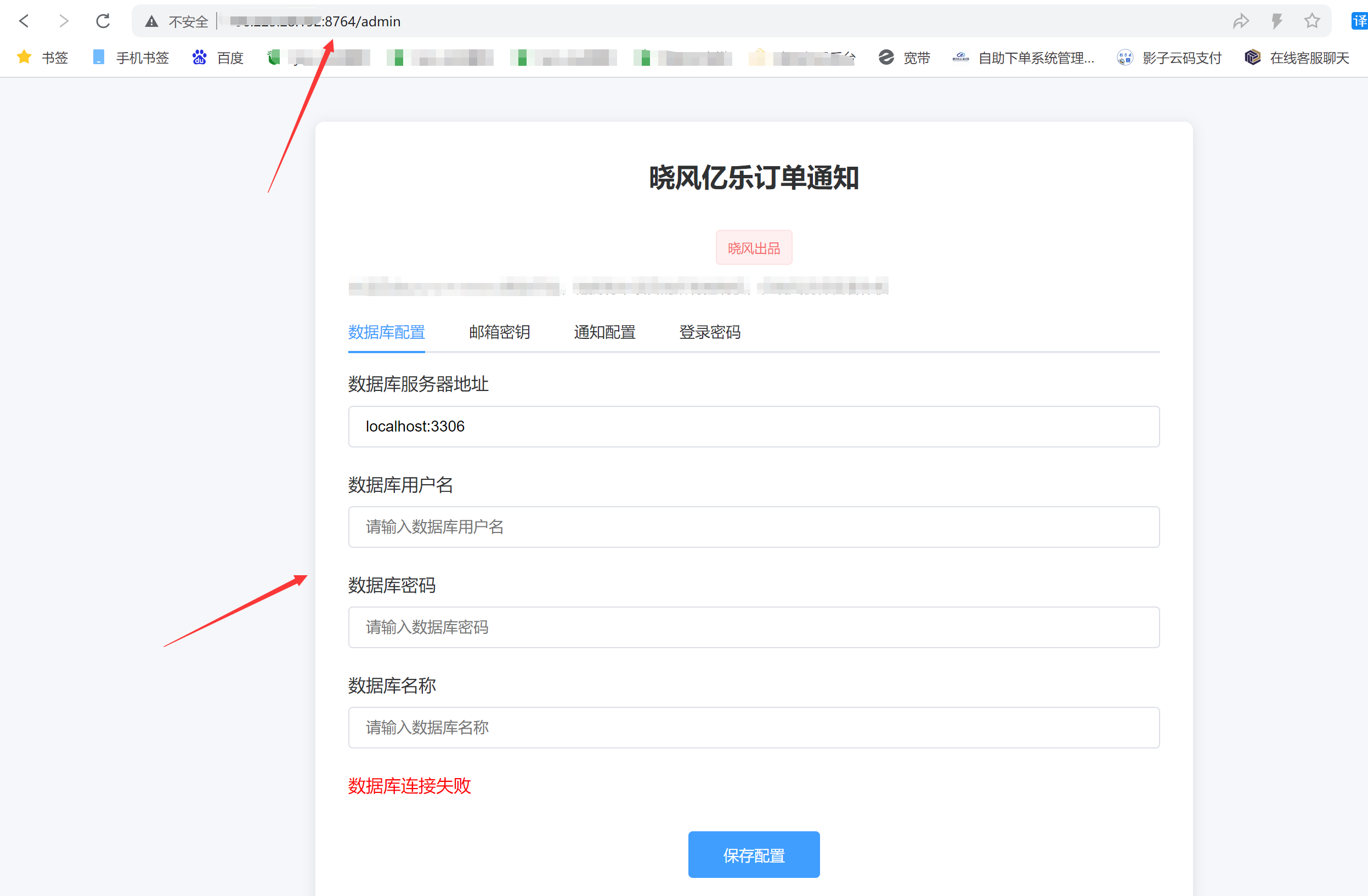Open the 在线客服聊天 bookmark
Image resolution: width=1368 pixels, height=896 pixels.
1297,58
